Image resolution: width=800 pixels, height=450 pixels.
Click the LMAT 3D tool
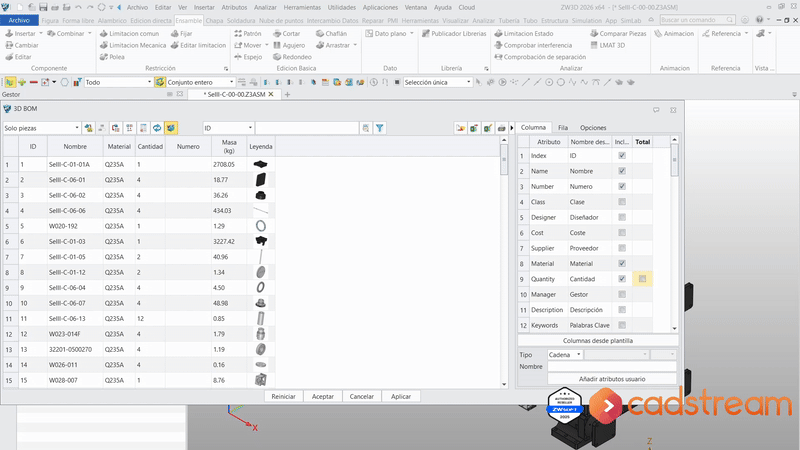click(608, 45)
